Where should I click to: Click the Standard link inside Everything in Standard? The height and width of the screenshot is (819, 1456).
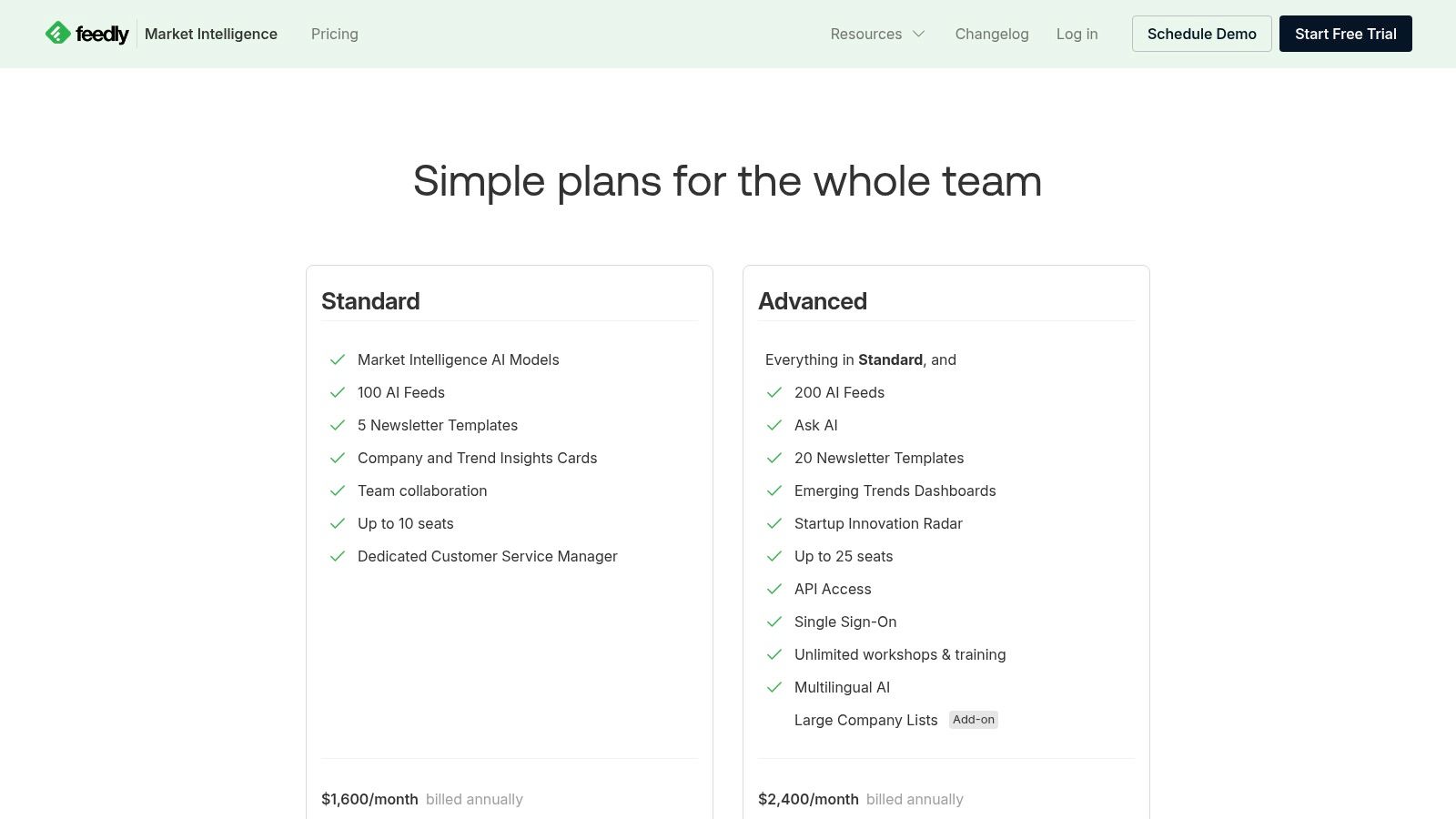[891, 359]
